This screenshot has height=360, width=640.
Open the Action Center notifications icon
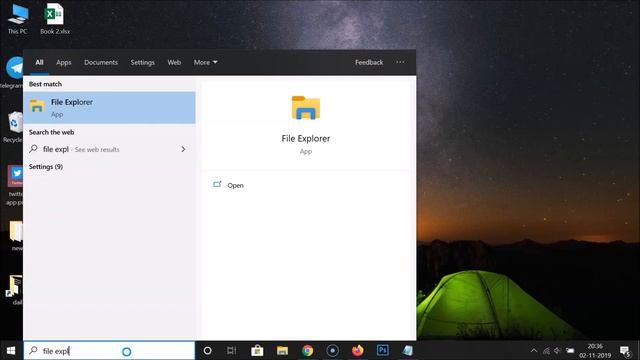[625, 351]
